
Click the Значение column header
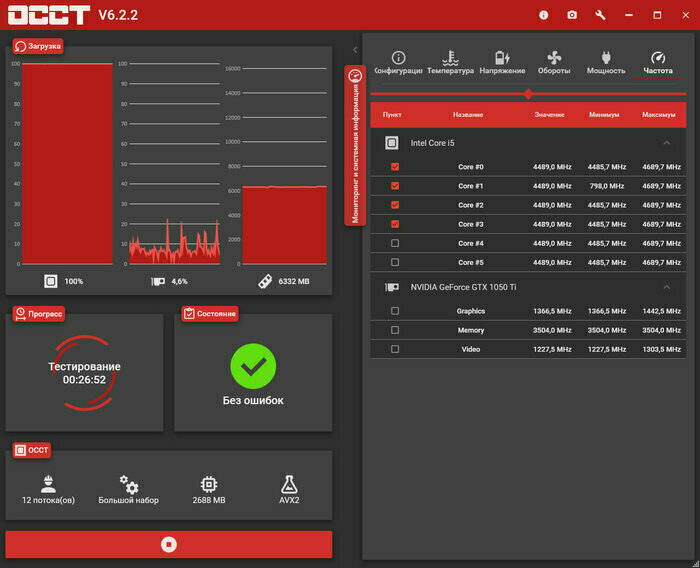point(550,115)
